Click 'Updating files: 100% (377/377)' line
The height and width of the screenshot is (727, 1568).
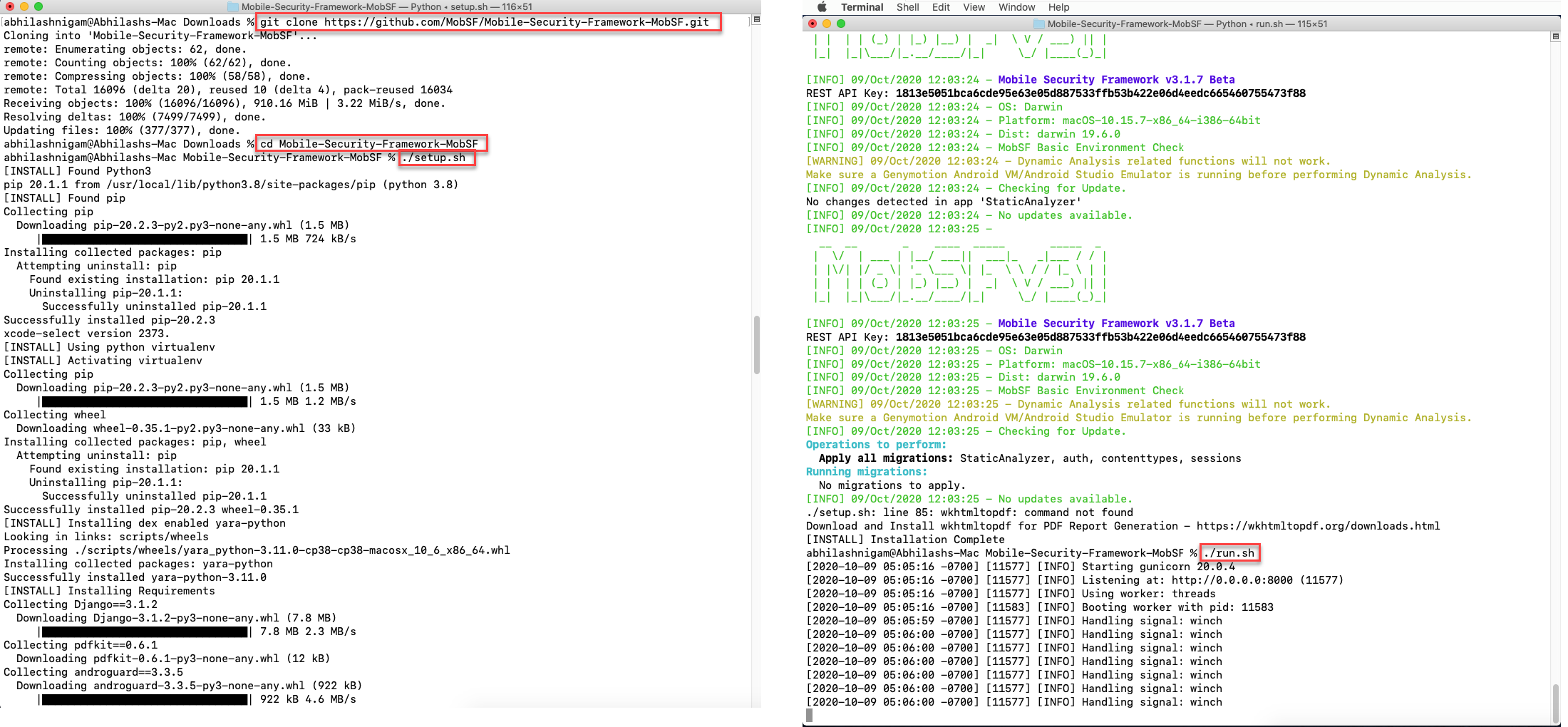tap(121, 130)
